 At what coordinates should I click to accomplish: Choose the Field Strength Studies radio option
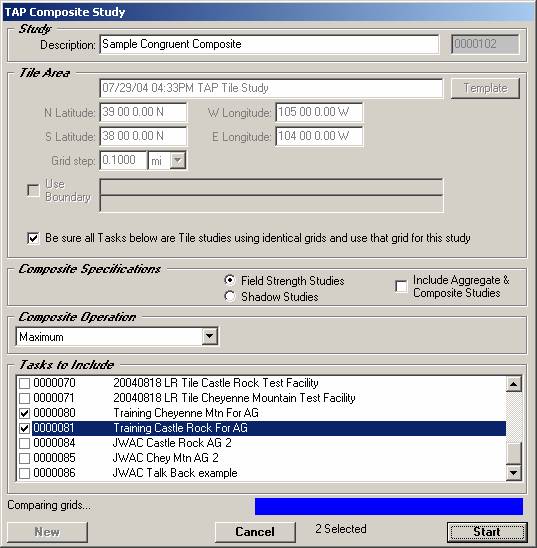pyautogui.click(x=230, y=280)
